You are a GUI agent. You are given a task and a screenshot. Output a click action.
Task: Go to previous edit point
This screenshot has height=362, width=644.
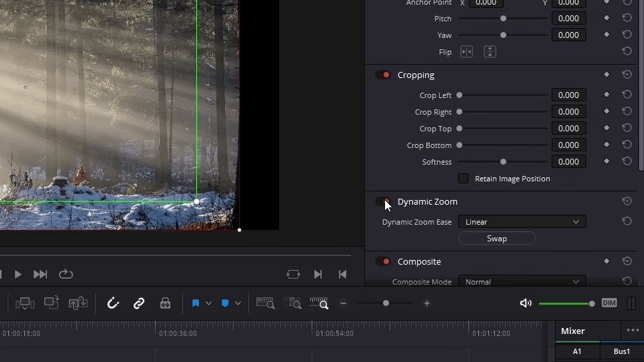pos(343,274)
